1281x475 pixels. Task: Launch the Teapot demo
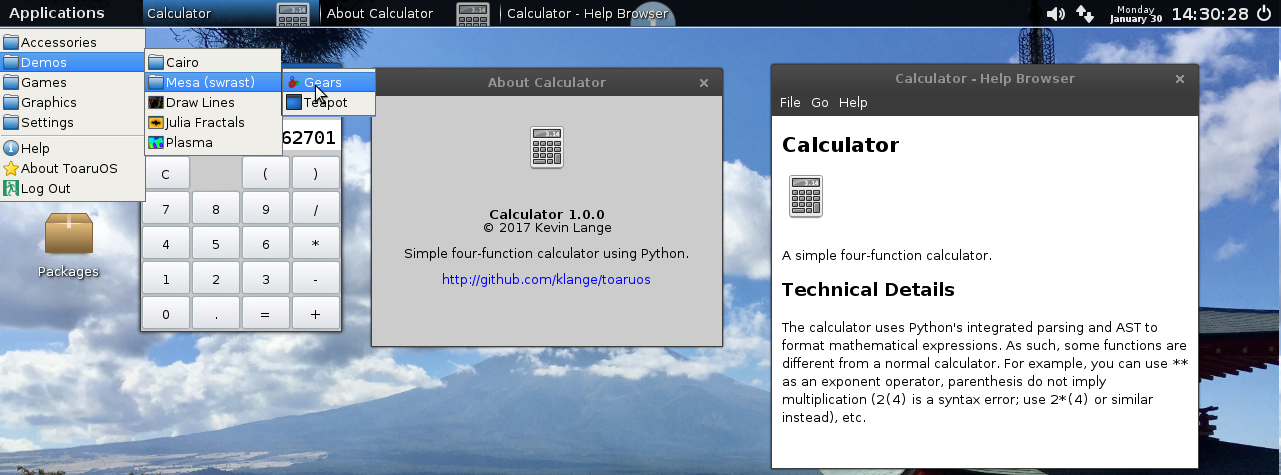(x=329, y=102)
